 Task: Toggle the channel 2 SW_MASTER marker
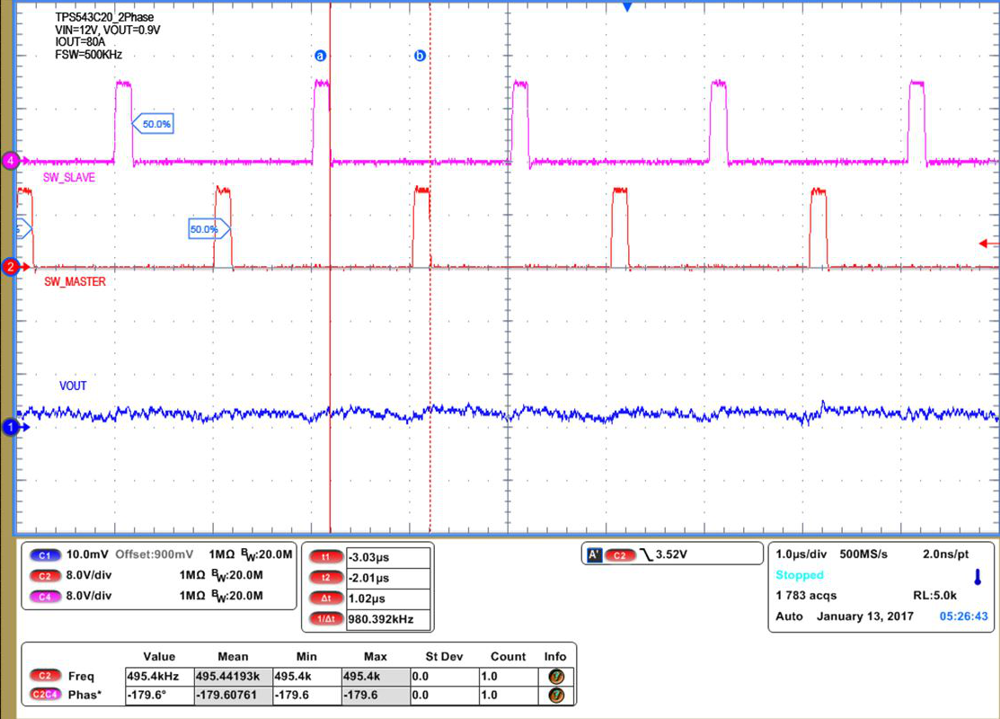(10, 268)
